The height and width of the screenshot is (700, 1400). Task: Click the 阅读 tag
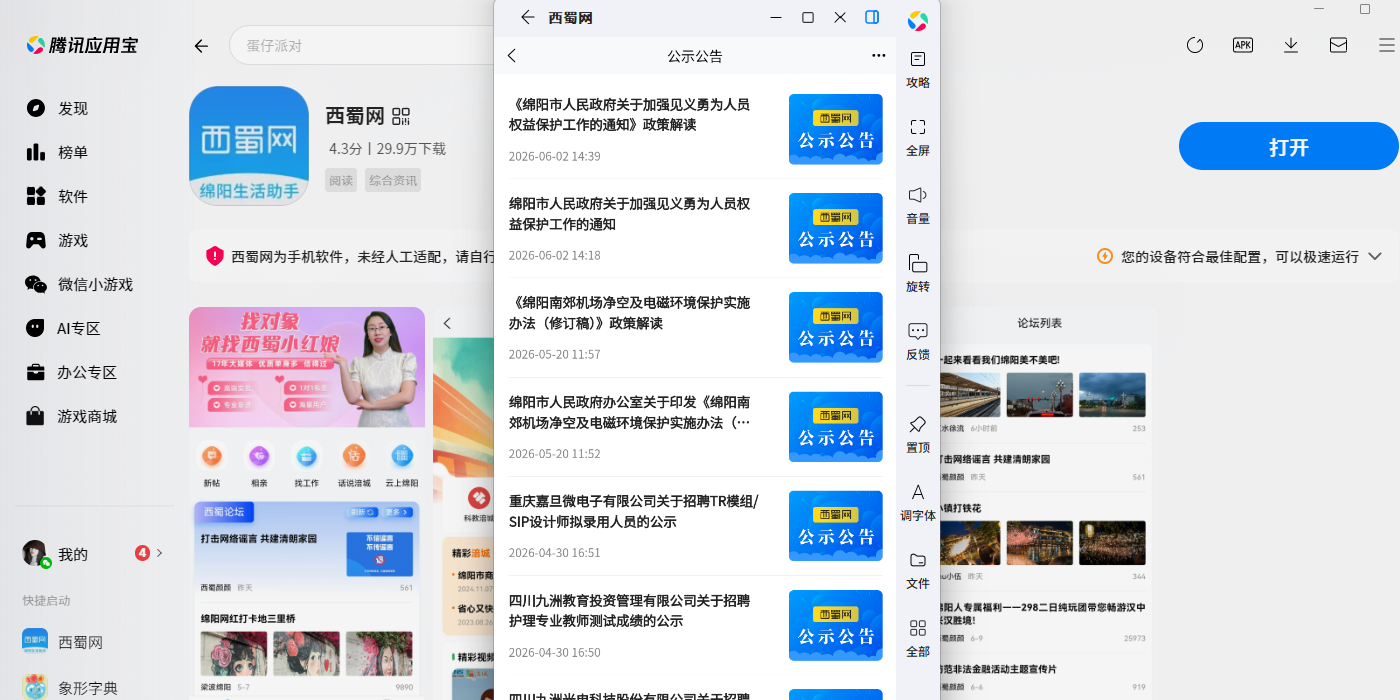pos(341,180)
